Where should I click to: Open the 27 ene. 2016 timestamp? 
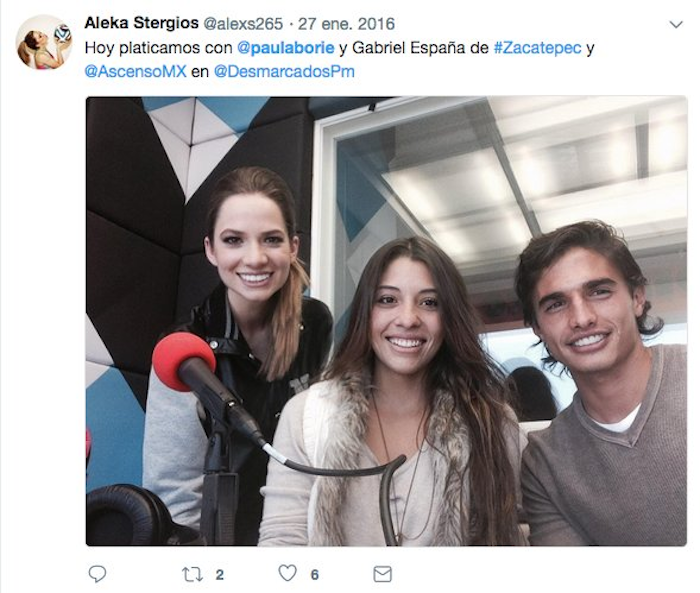[346, 24]
